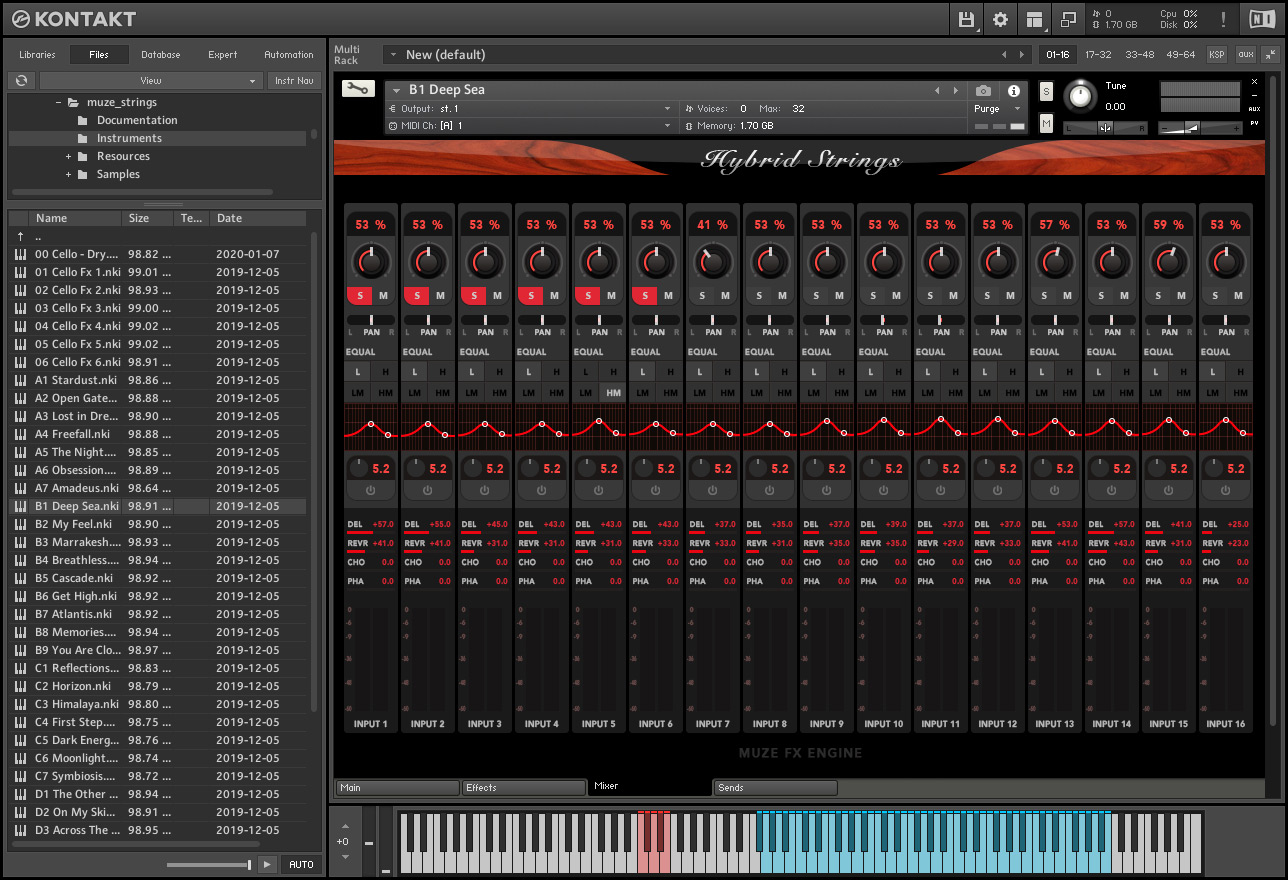Select next multi preset arrow
Image resolution: width=1288 pixels, height=880 pixels.
(1021, 55)
